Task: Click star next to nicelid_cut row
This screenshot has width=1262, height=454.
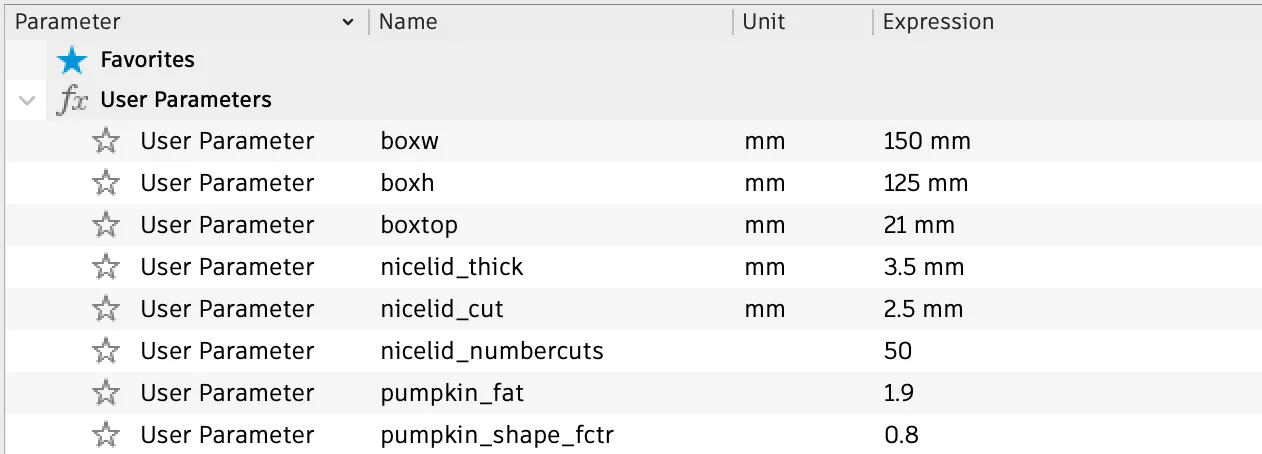Action: [x=105, y=309]
